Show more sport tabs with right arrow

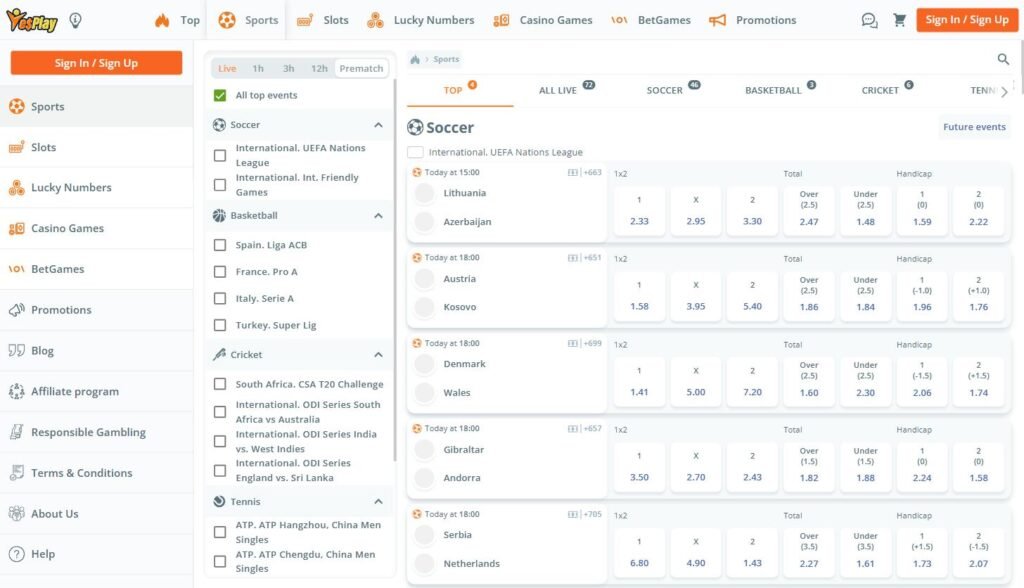coord(1004,91)
